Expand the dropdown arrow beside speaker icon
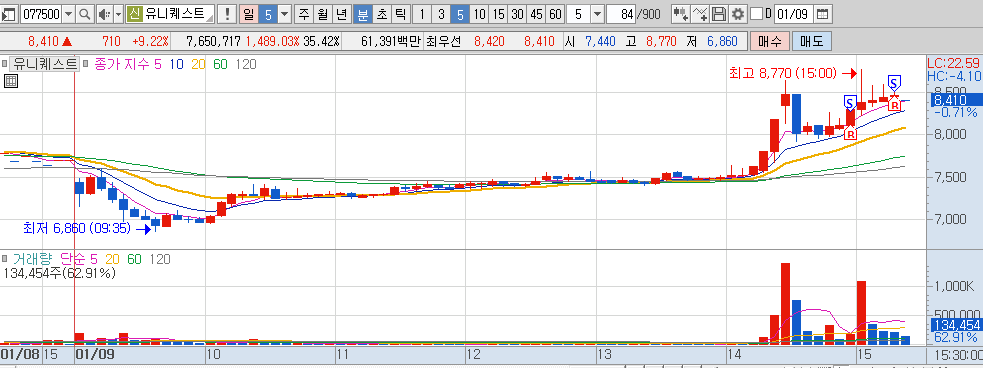Screen dimensions: 983x368 point(118,14)
